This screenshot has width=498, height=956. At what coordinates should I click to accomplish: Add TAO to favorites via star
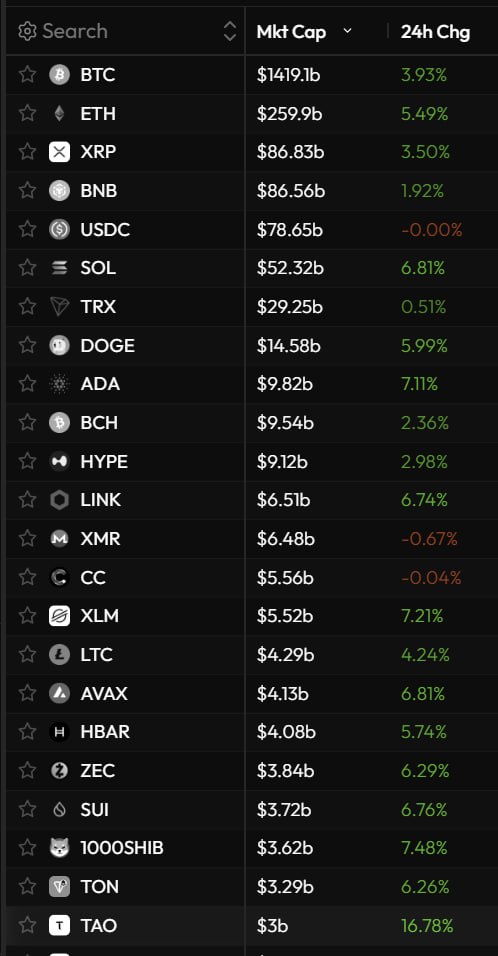(27, 925)
